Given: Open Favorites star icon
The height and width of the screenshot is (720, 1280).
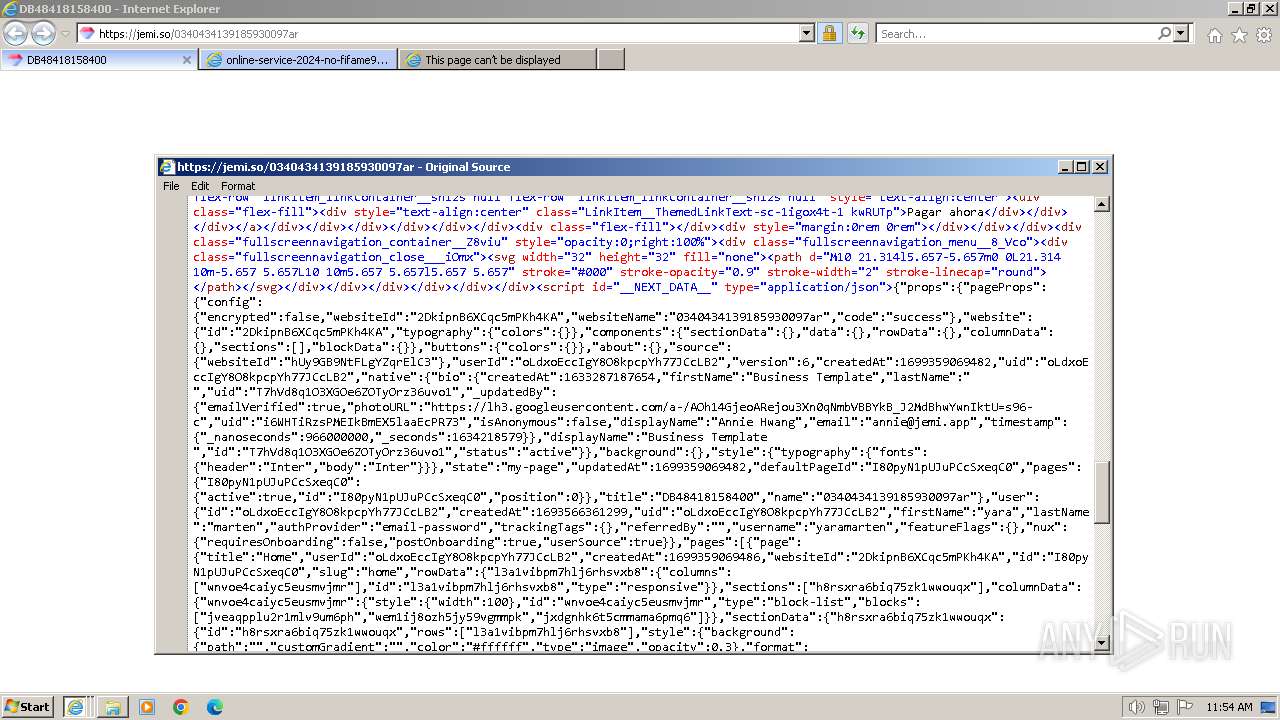Looking at the screenshot, I should tap(1239, 35).
